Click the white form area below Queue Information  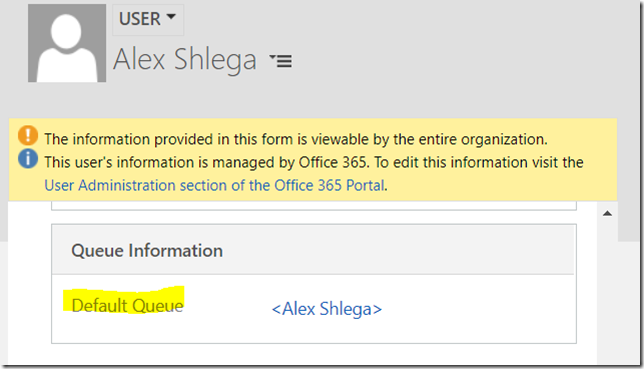pyautogui.click(x=314, y=354)
